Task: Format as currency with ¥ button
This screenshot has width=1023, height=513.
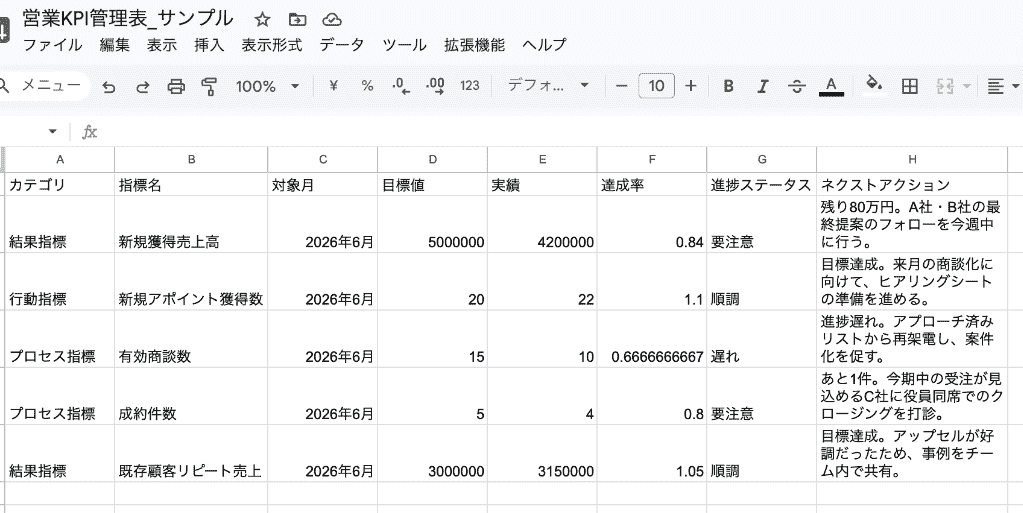Action: point(333,86)
